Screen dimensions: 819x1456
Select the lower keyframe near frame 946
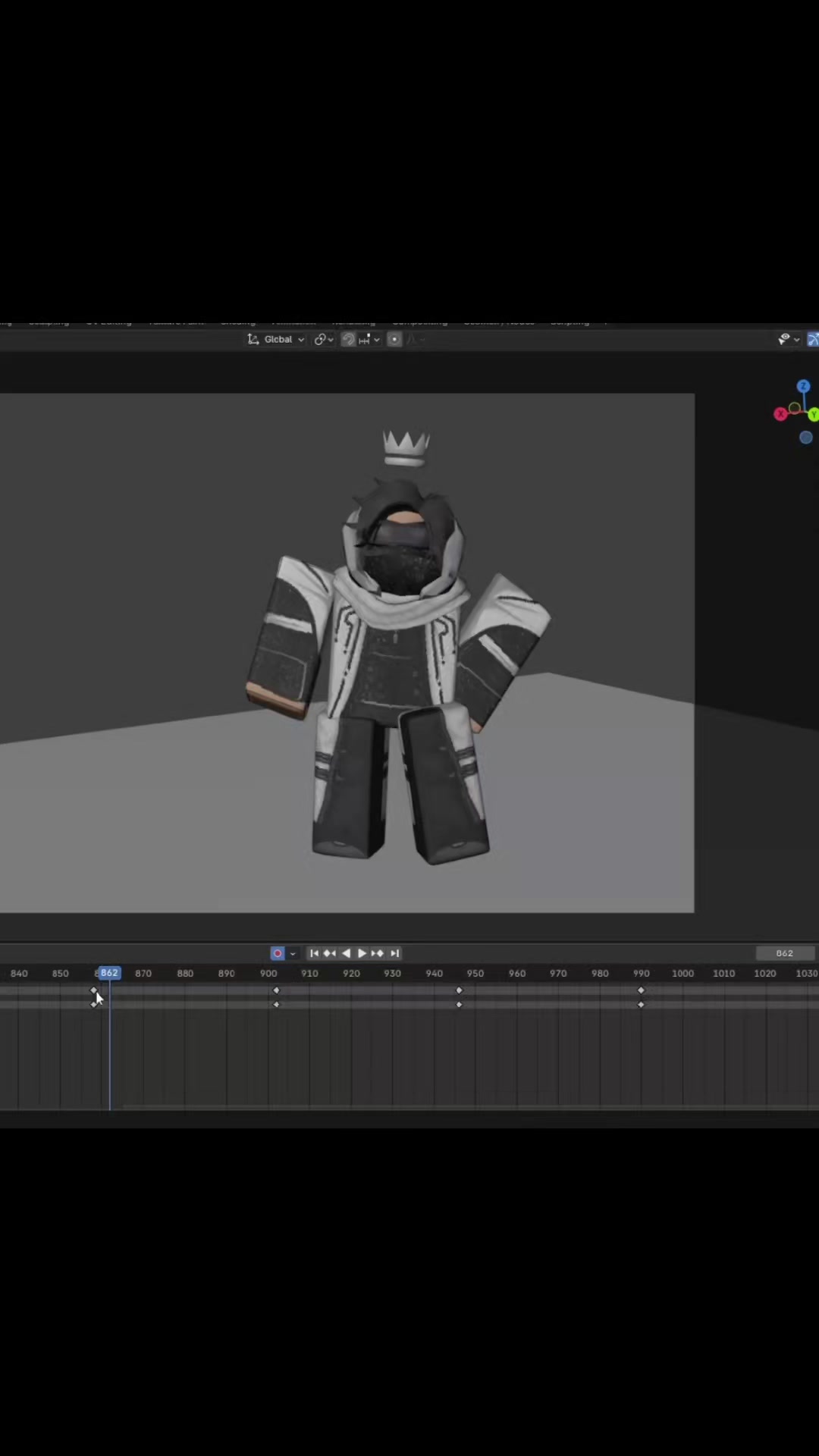tap(459, 1005)
